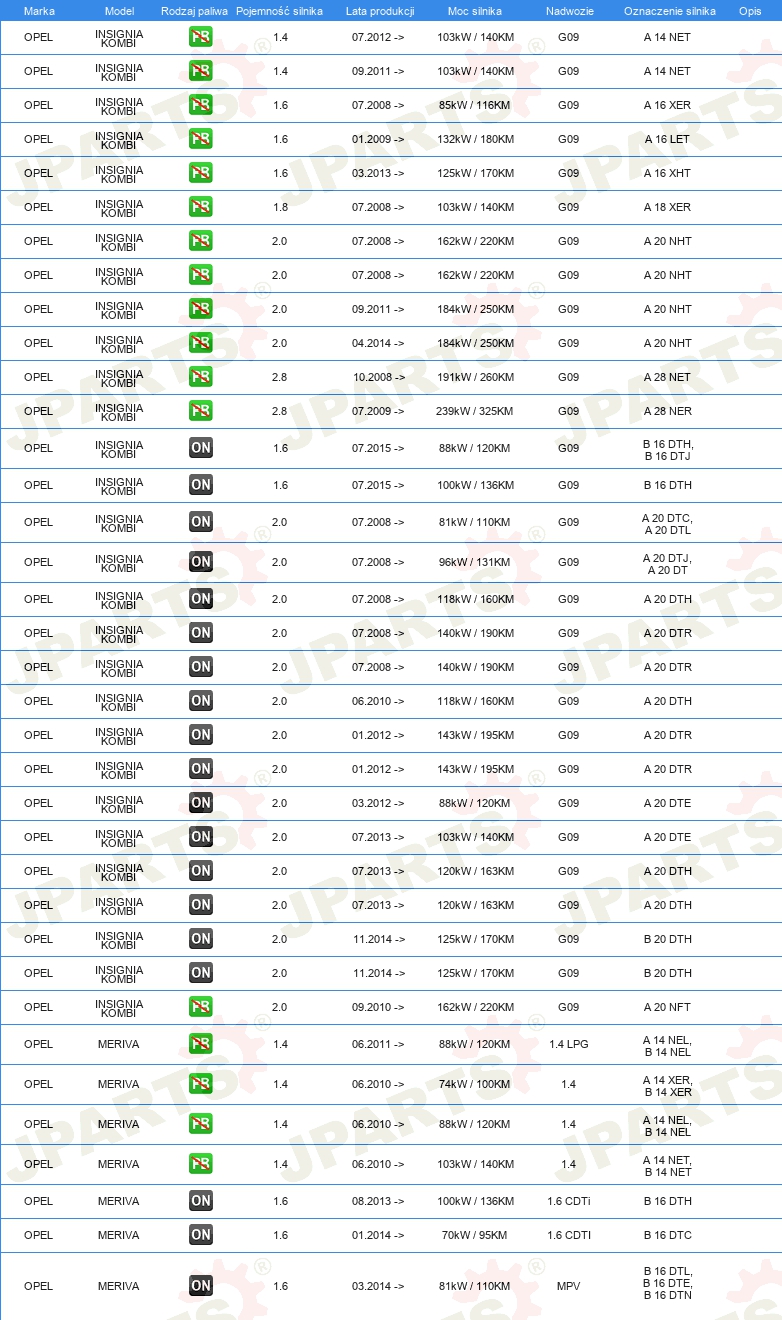
Task: Click the Model column header
Action: 119,10
